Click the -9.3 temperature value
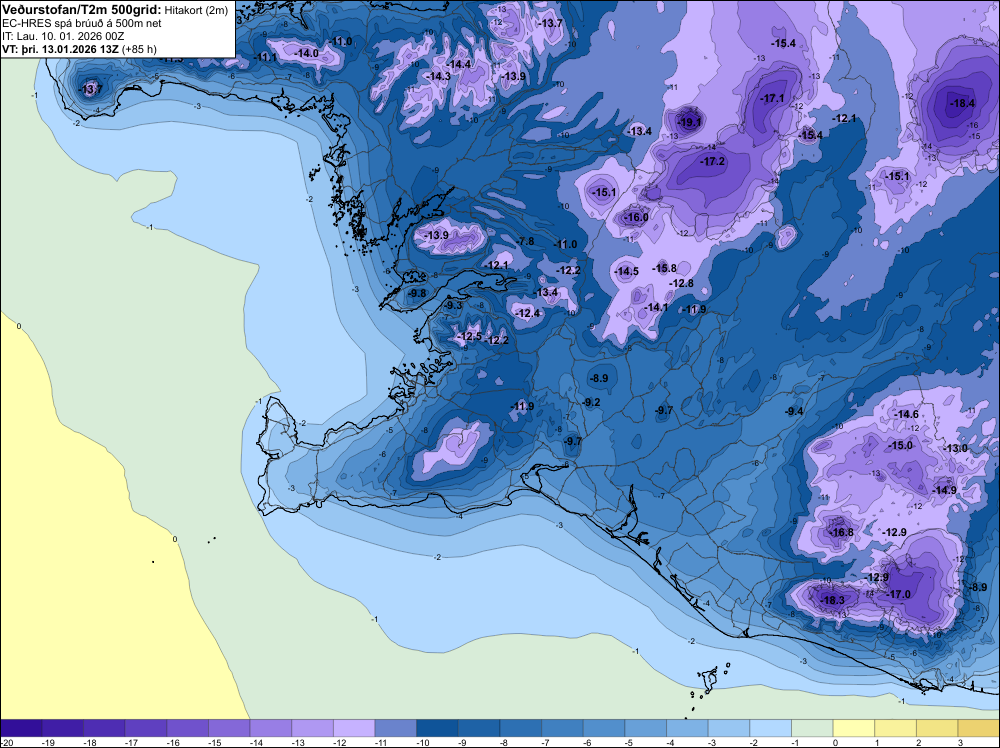The height and width of the screenshot is (748, 1000). point(453,306)
